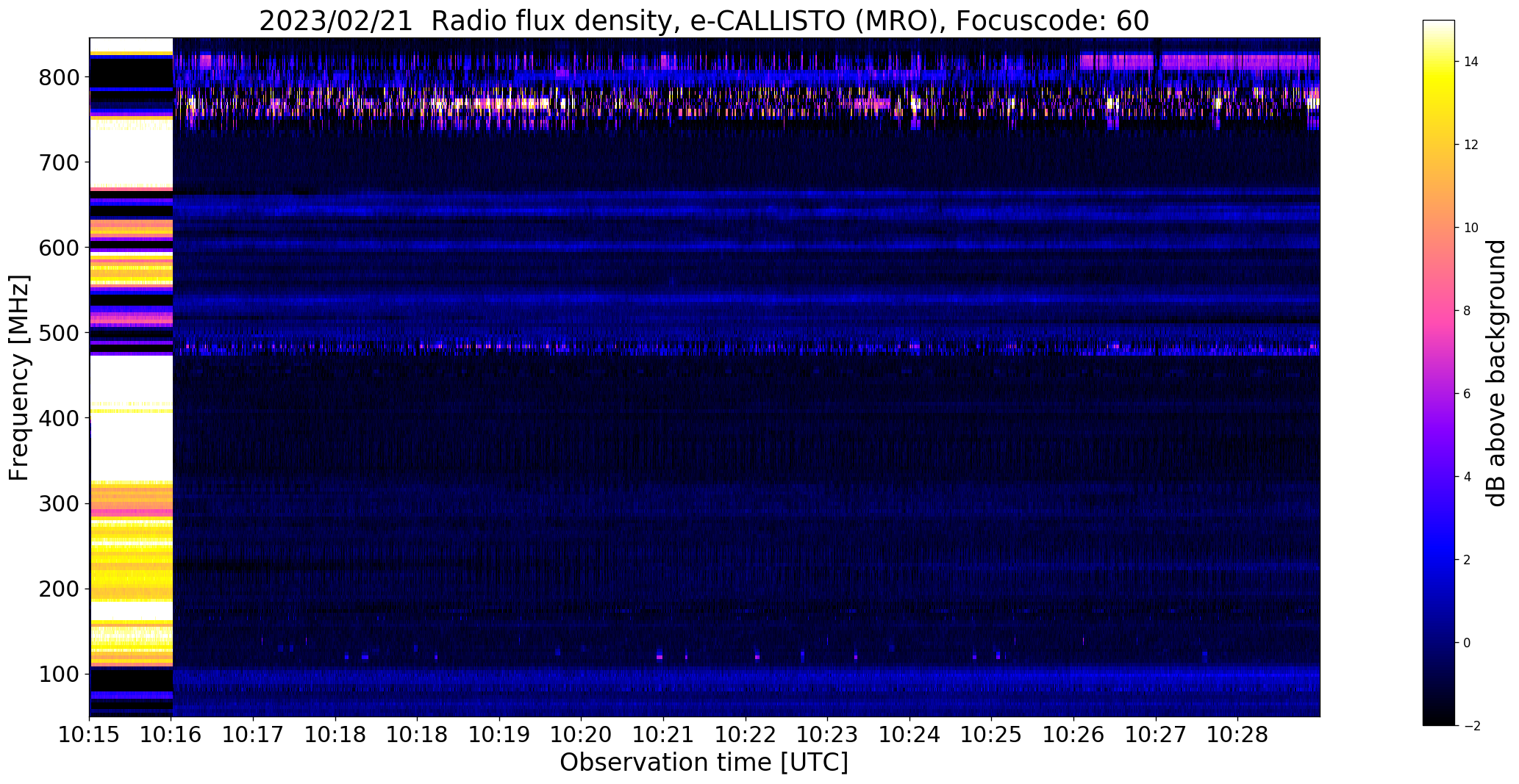Click the colorbar tick label −2

pos(1471,726)
